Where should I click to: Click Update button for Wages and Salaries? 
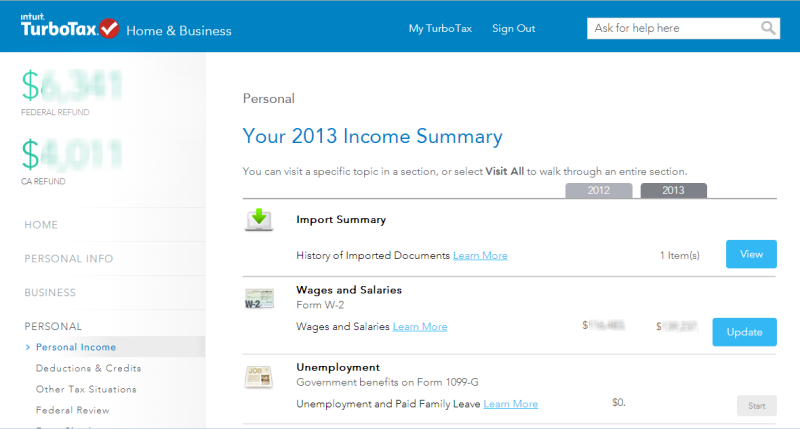pos(744,332)
